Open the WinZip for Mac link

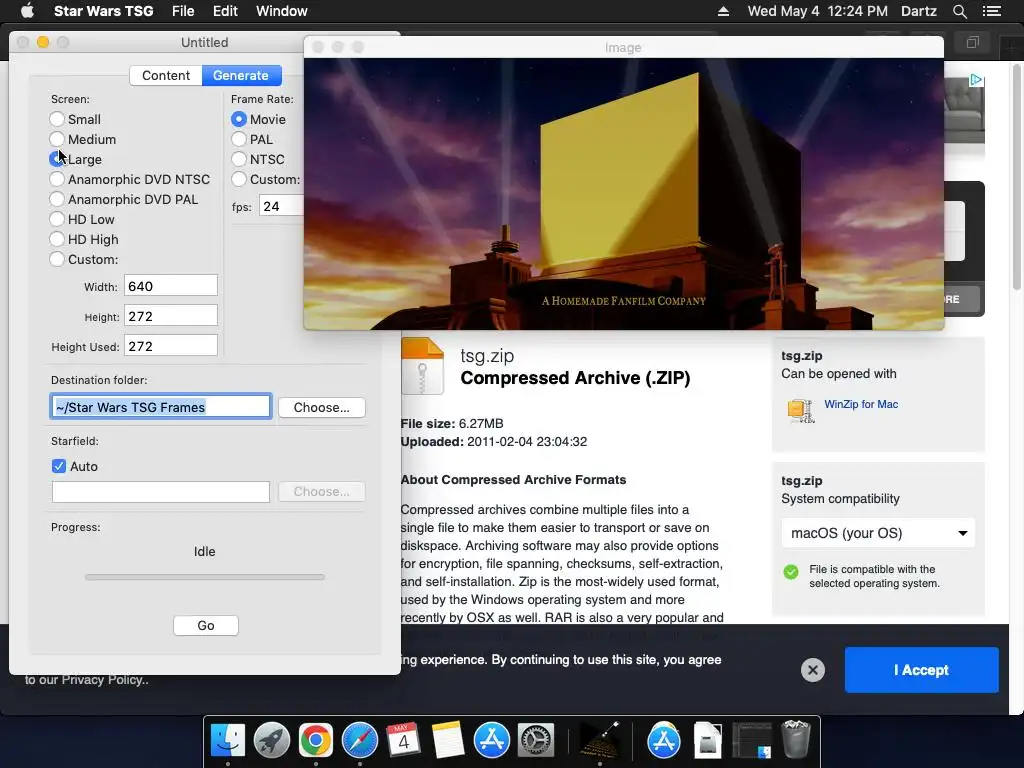coord(861,404)
